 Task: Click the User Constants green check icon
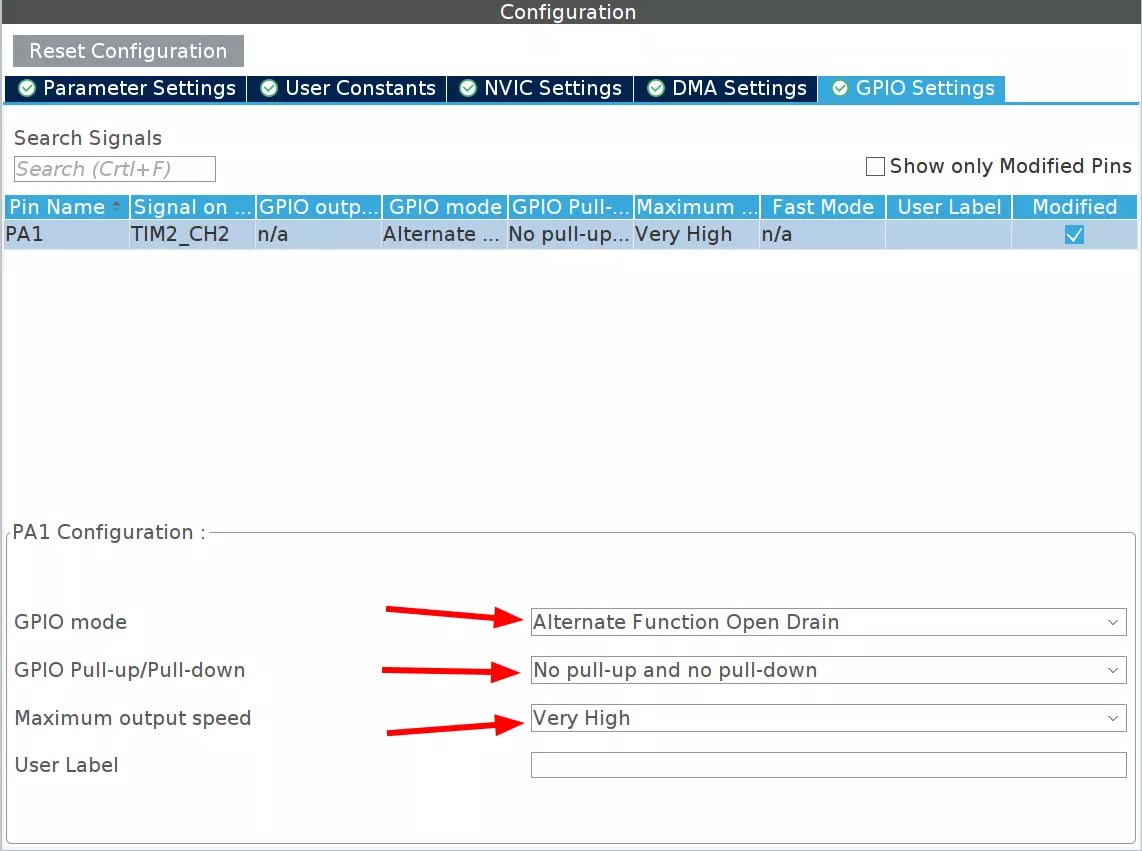(269, 88)
